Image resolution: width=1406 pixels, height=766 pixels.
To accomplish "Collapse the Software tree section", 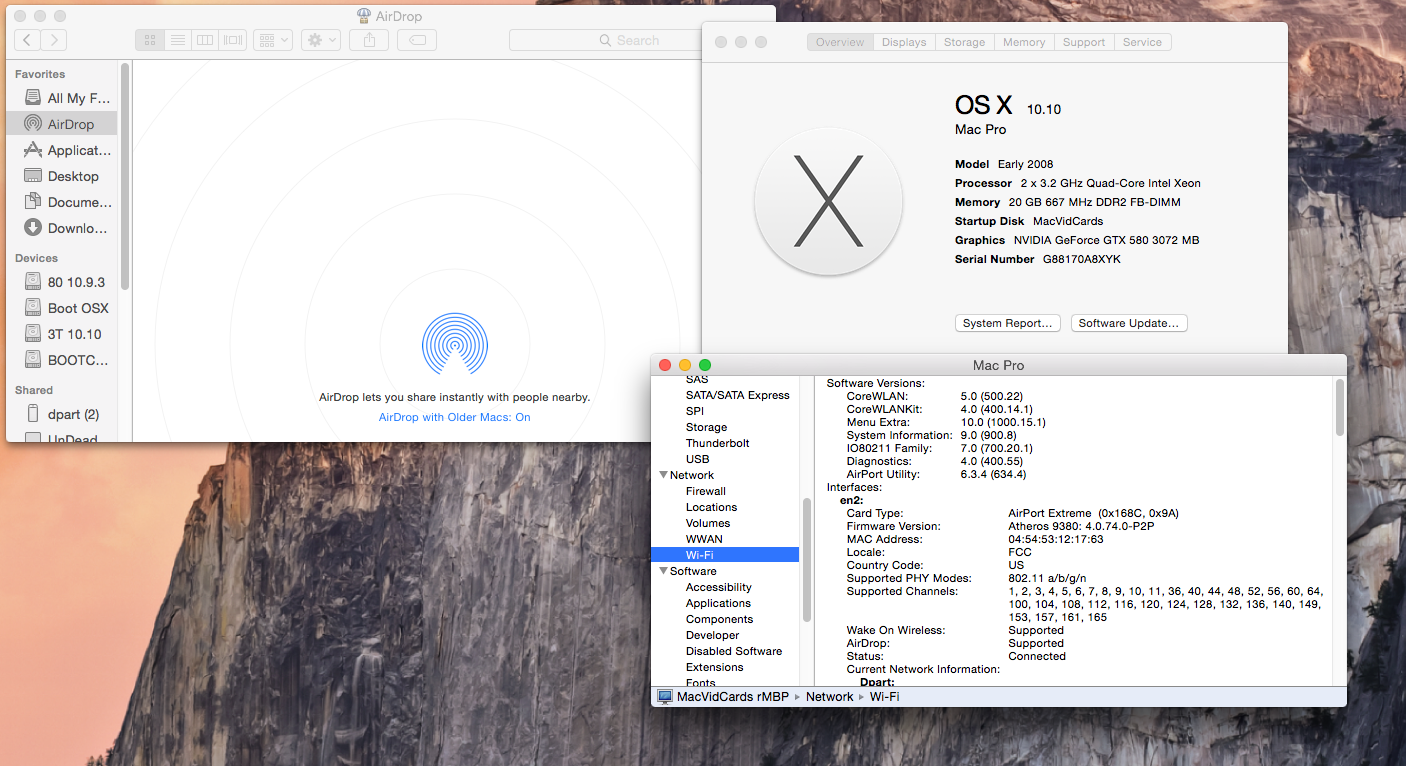I will 663,571.
